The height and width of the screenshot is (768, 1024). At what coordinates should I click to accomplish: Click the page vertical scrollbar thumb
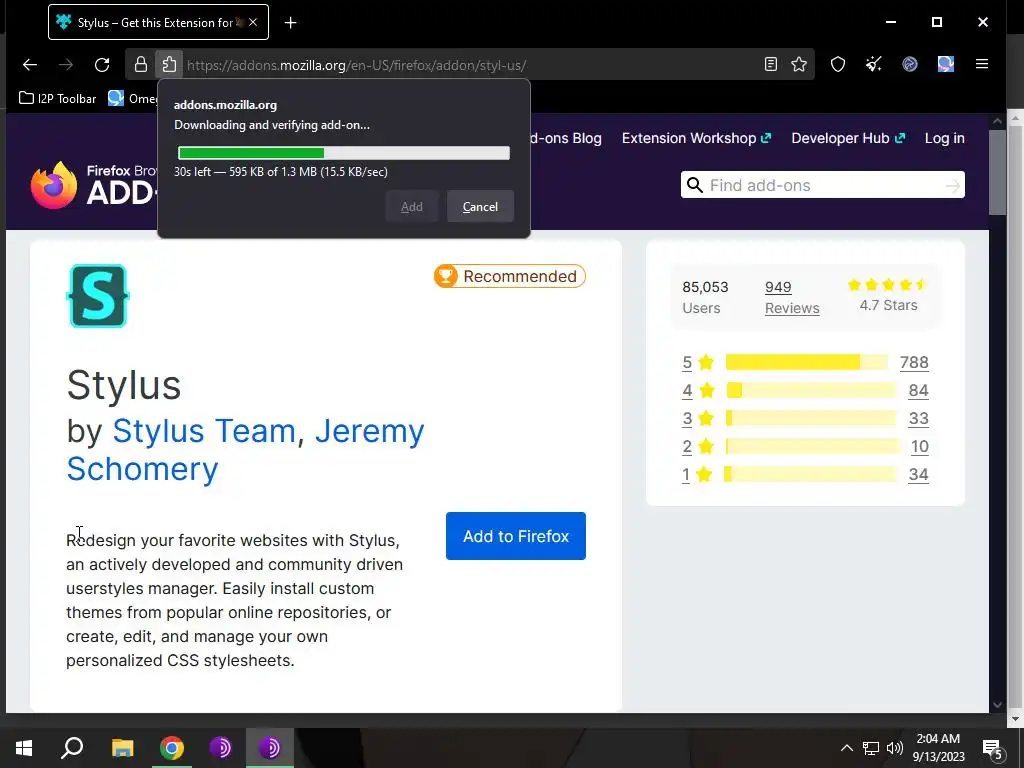click(x=997, y=172)
